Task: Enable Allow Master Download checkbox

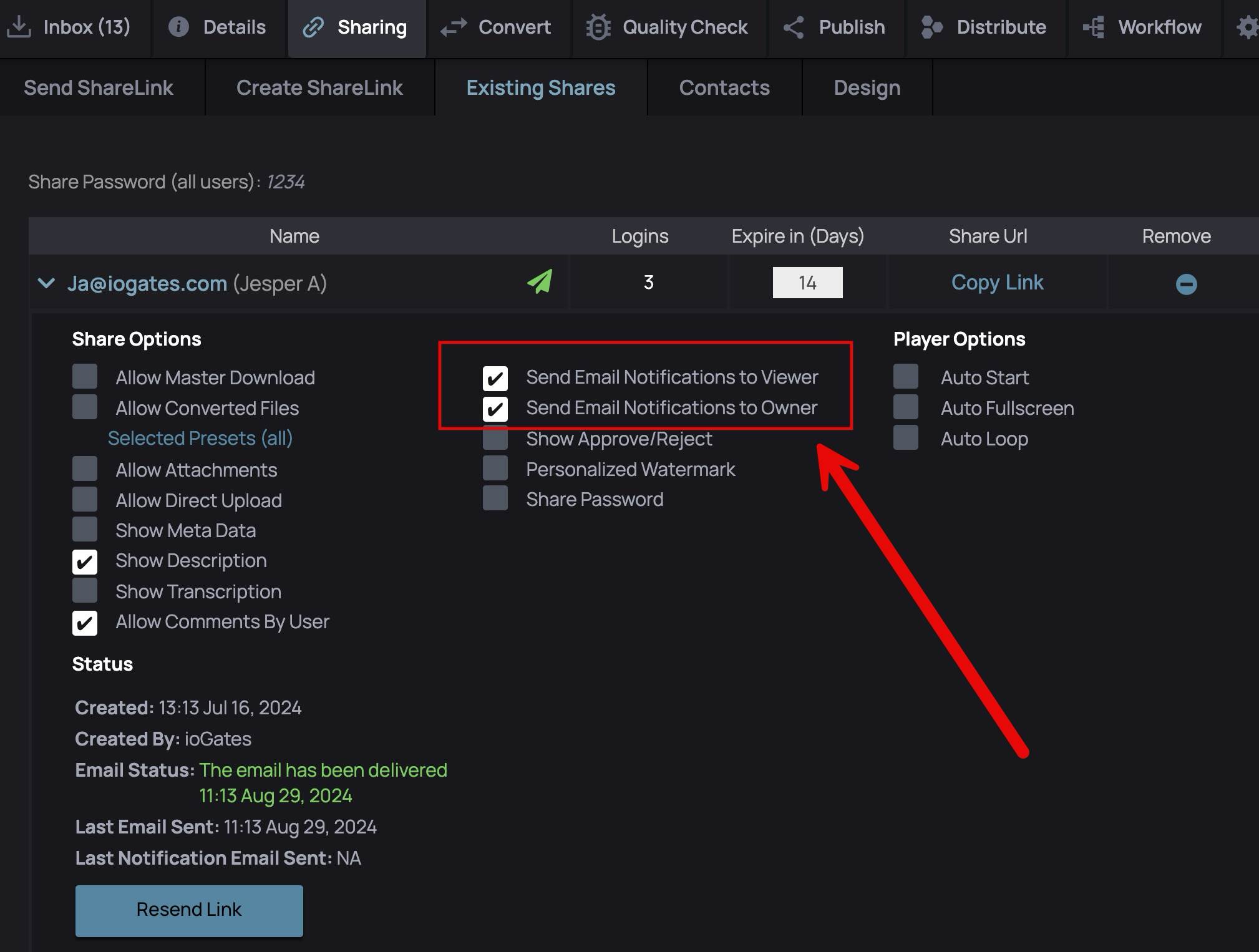Action: point(85,377)
